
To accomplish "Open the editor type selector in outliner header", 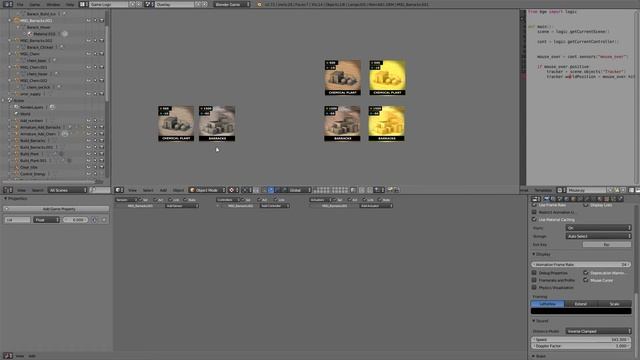I will 8,190.
